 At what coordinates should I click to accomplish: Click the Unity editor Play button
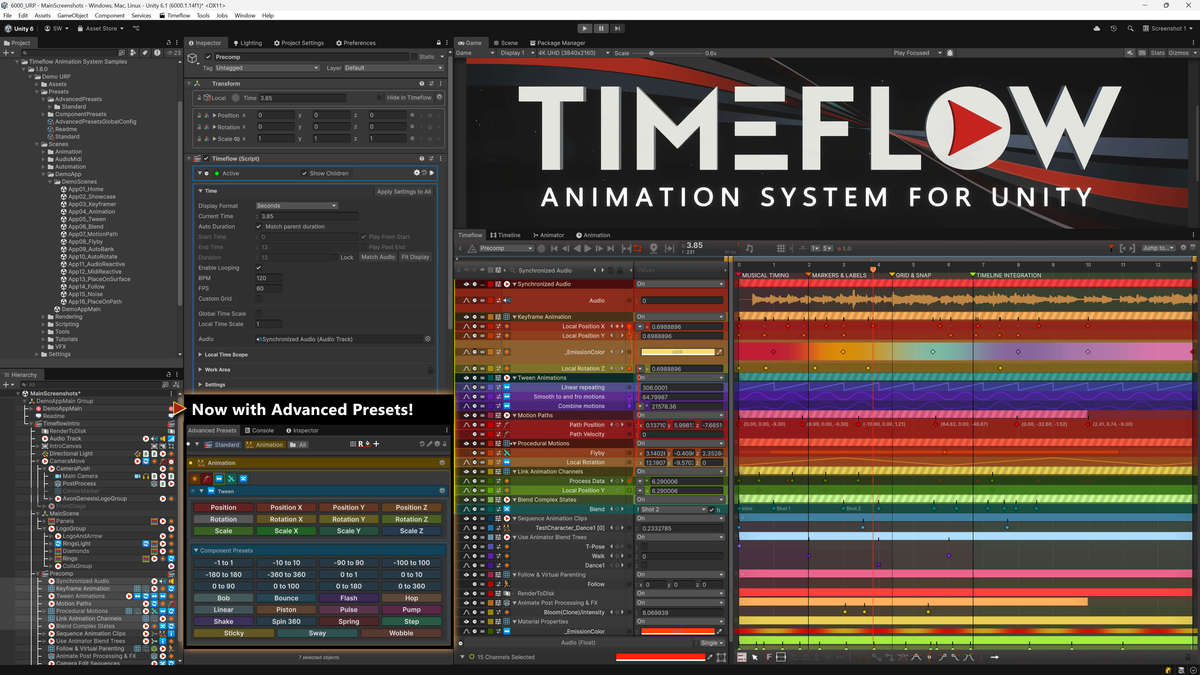(584, 28)
